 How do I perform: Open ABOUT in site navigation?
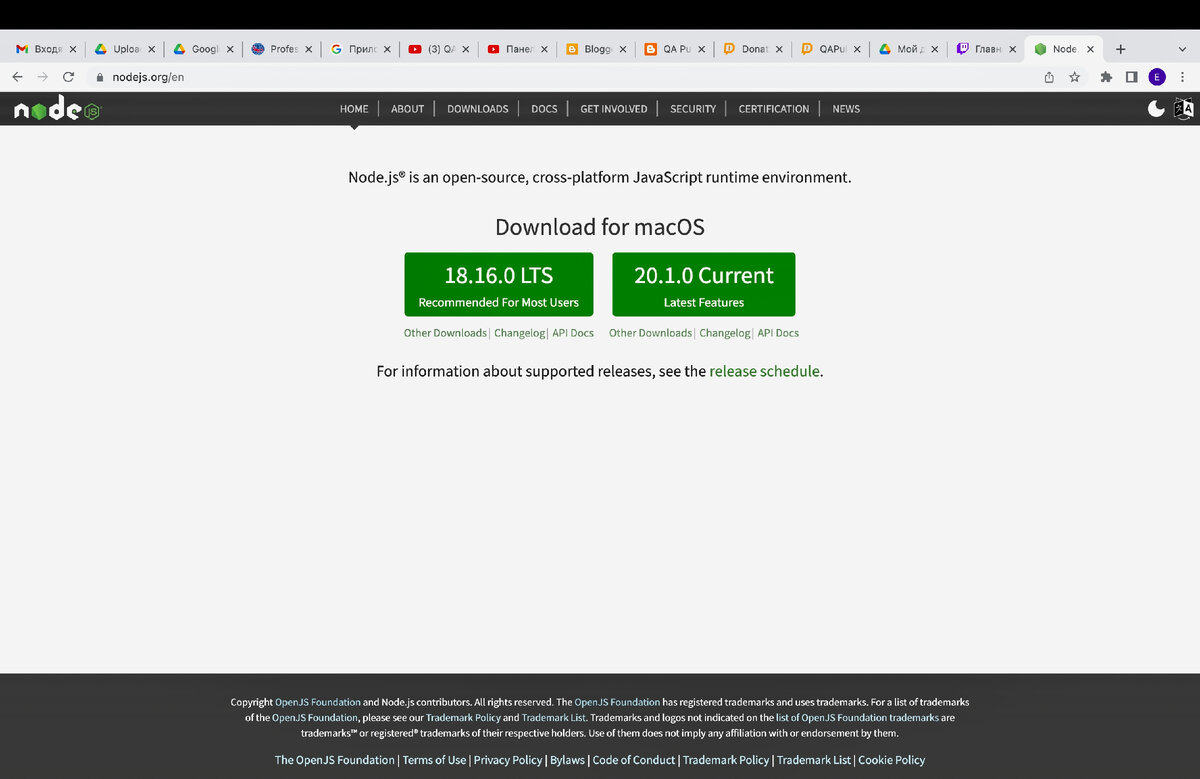pyautogui.click(x=407, y=109)
